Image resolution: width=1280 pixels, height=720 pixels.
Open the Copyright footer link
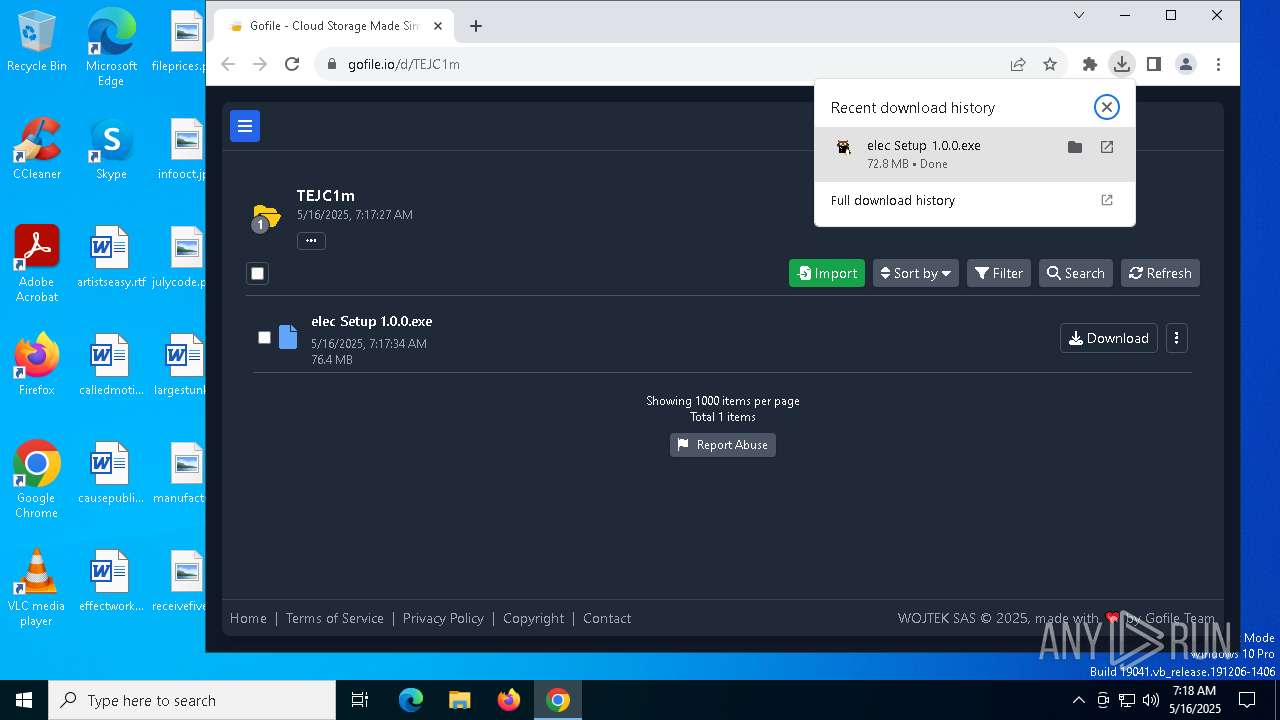point(534,618)
